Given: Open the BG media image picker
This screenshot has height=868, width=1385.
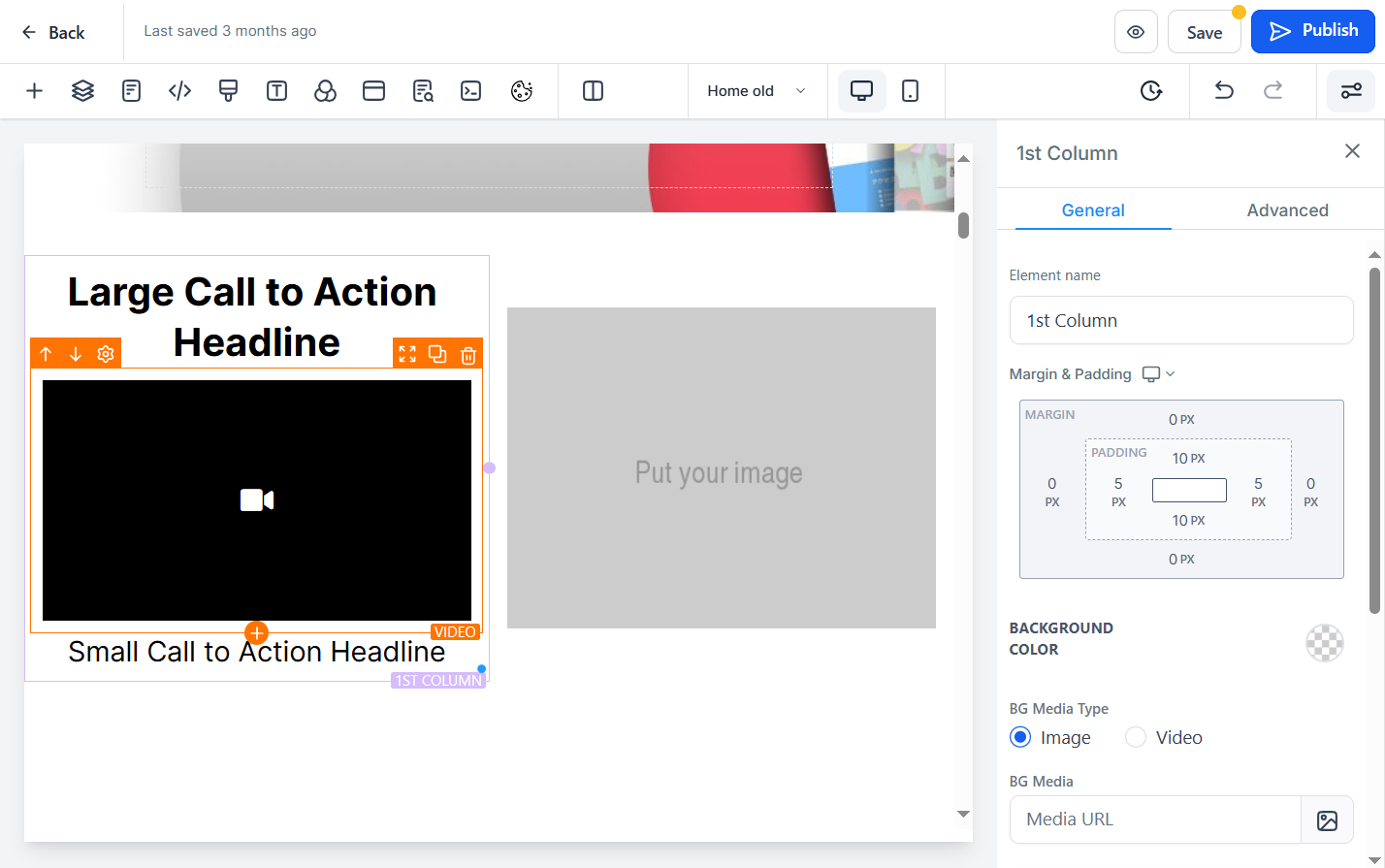Looking at the screenshot, I should point(1327,820).
